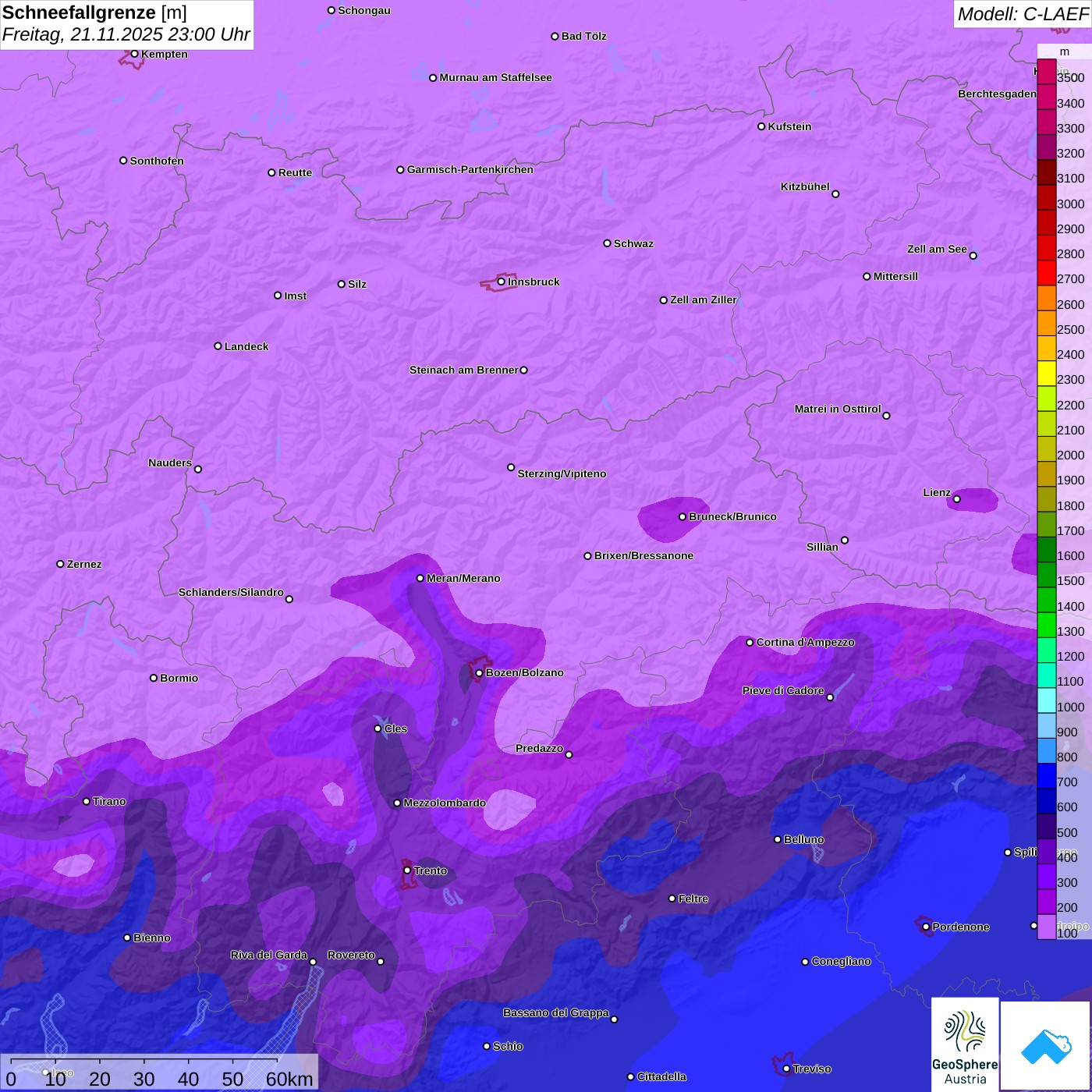Click the Kufstein marker circle
Viewport: 1092px width, 1092px height.
click(761, 126)
